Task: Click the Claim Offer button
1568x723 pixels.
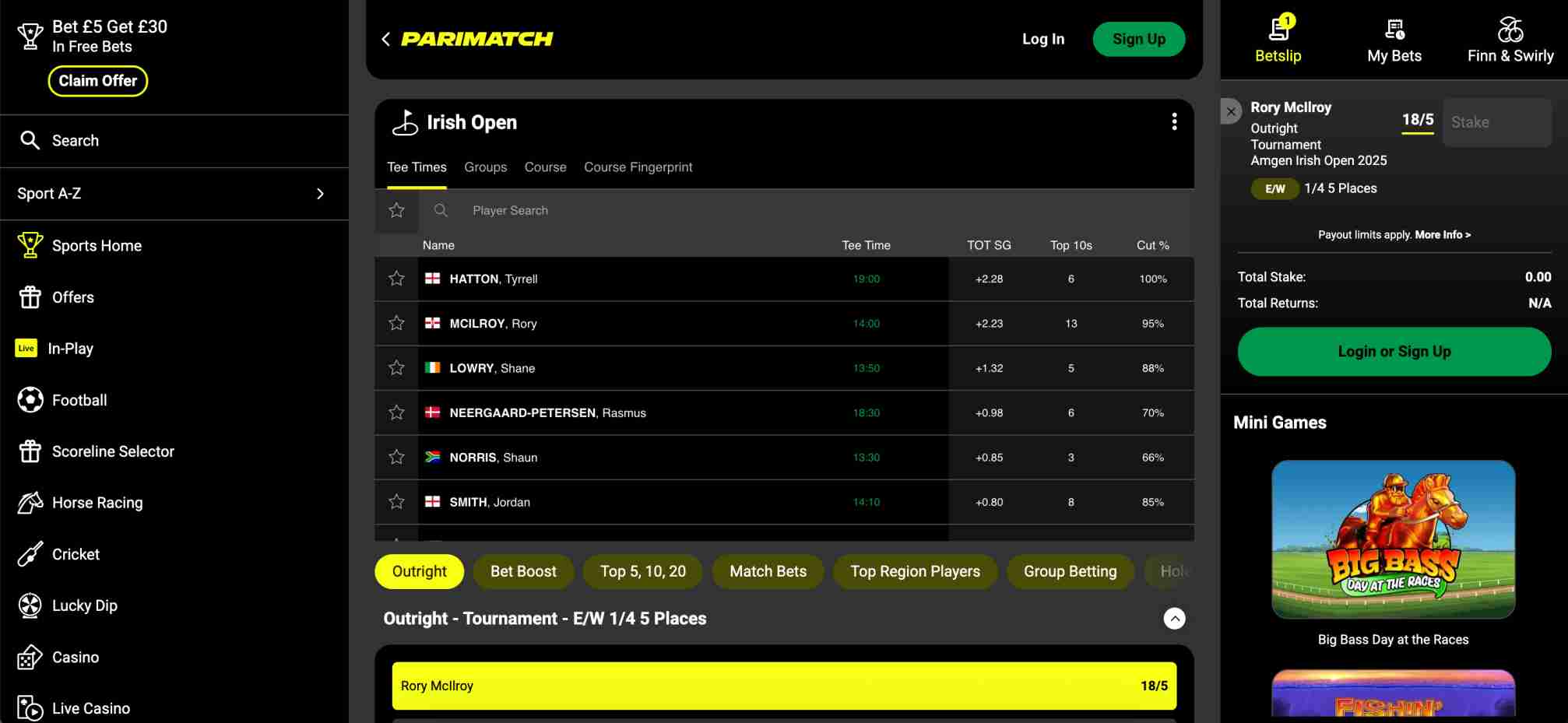Action: (97, 81)
